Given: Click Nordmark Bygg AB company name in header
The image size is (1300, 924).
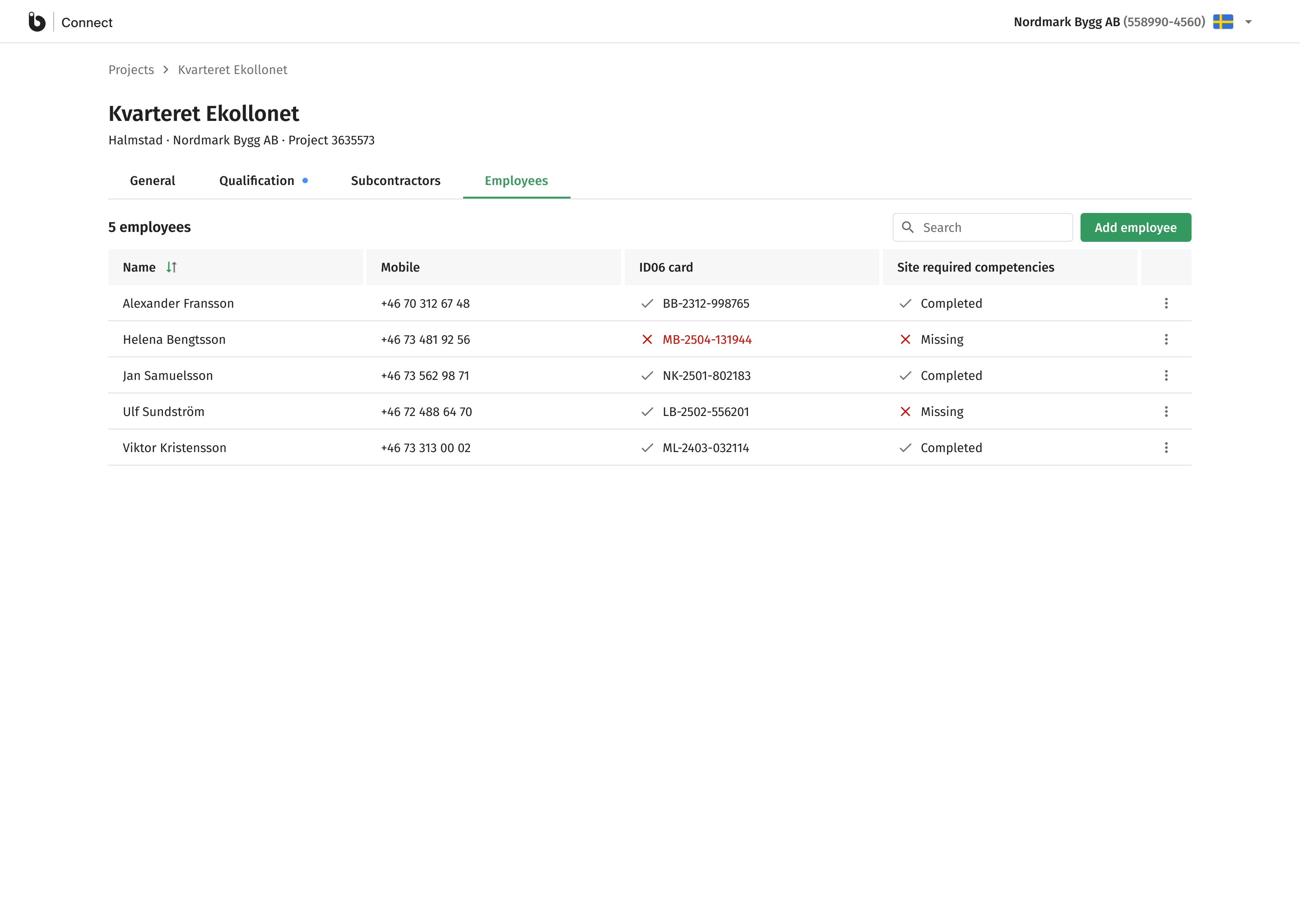Looking at the screenshot, I should click(x=1067, y=22).
